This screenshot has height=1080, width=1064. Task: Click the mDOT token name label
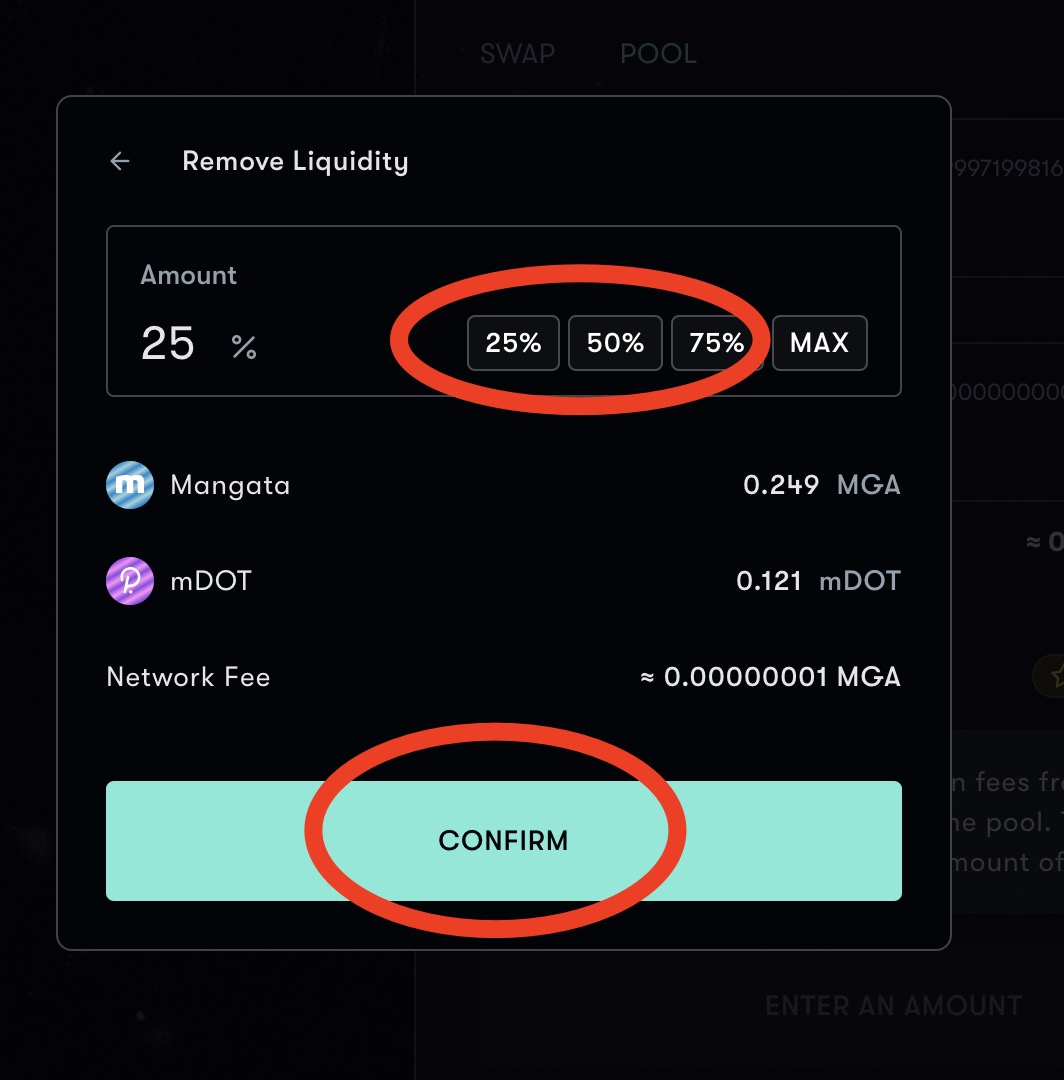coord(211,581)
